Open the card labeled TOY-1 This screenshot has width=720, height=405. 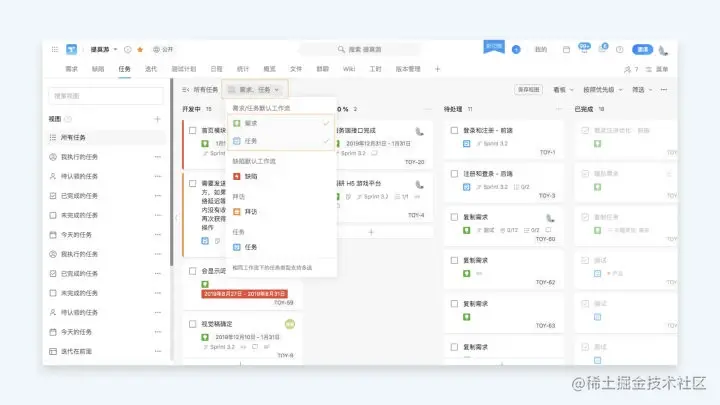[504, 141]
